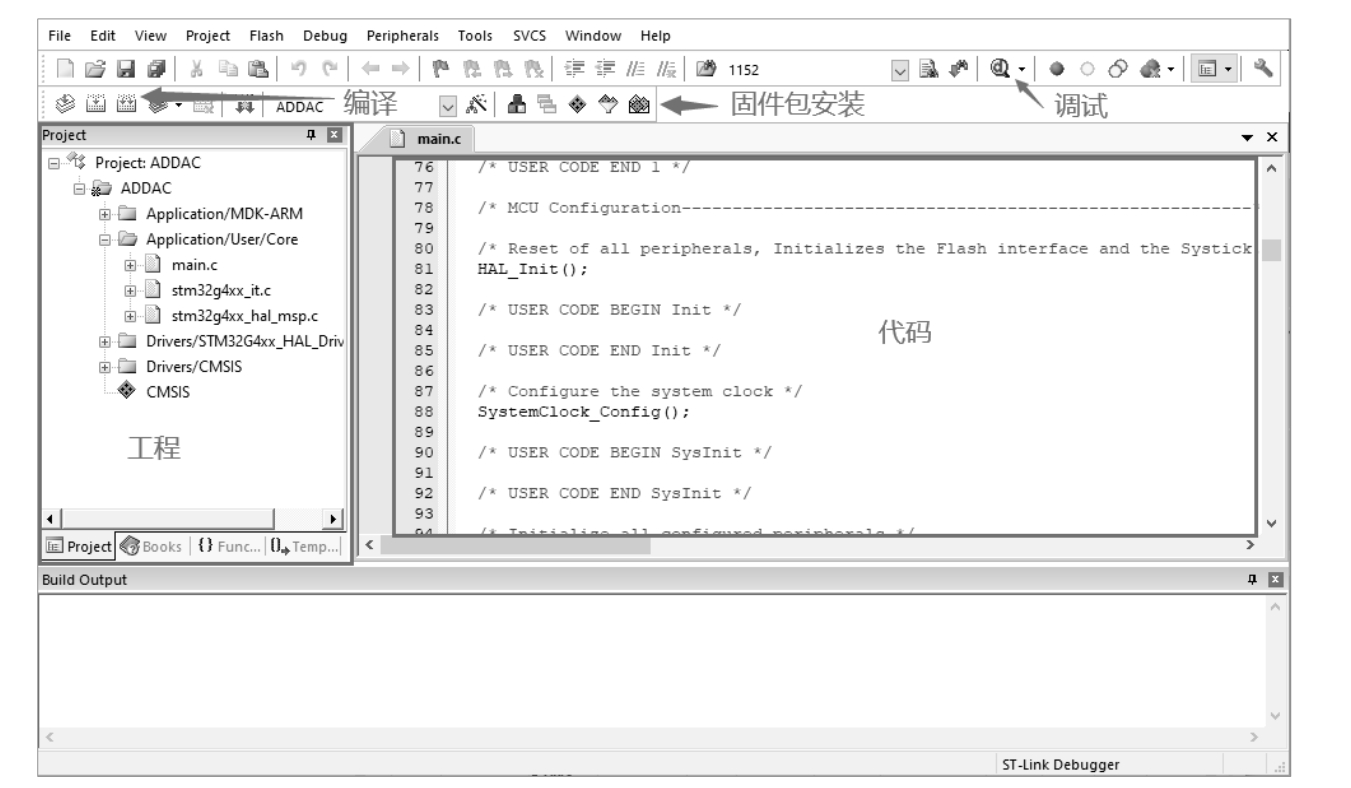Expand the Drivers/CMSIS folder
Image resolution: width=1351 pixels, height=788 pixels.
104,367
